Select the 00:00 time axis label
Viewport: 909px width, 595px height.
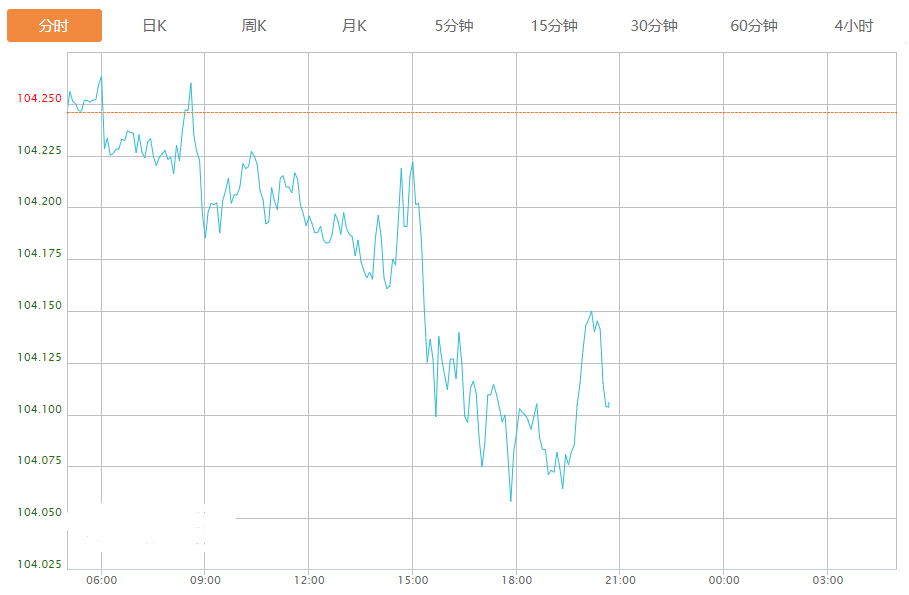[724, 580]
